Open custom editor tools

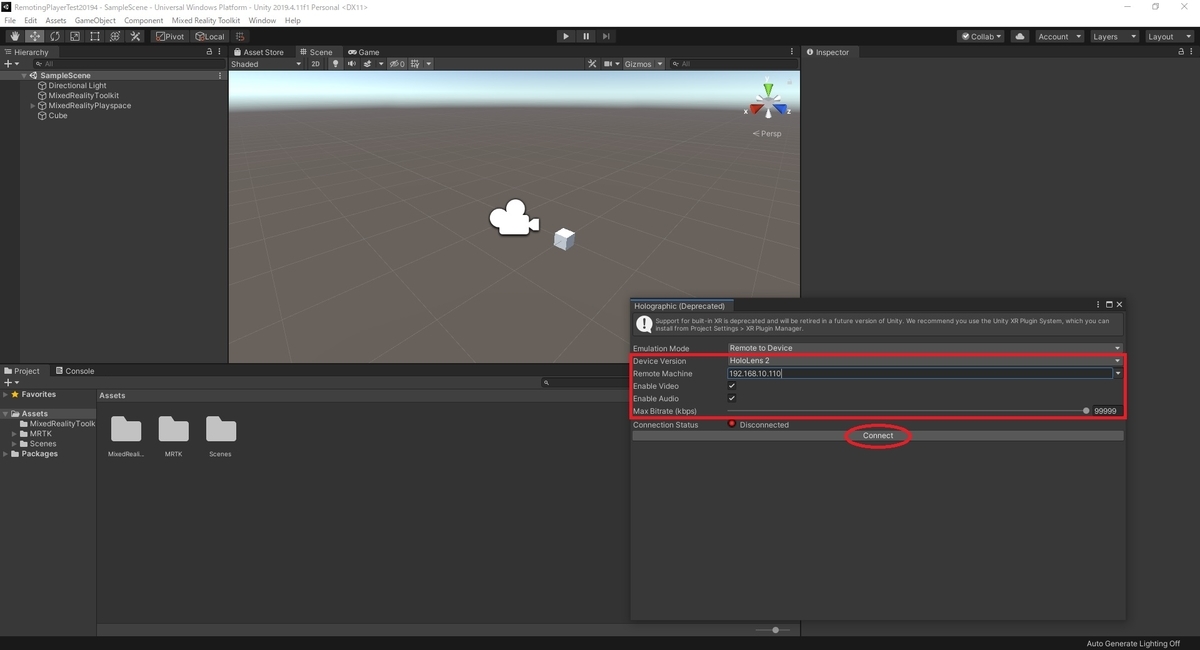coord(135,36)
